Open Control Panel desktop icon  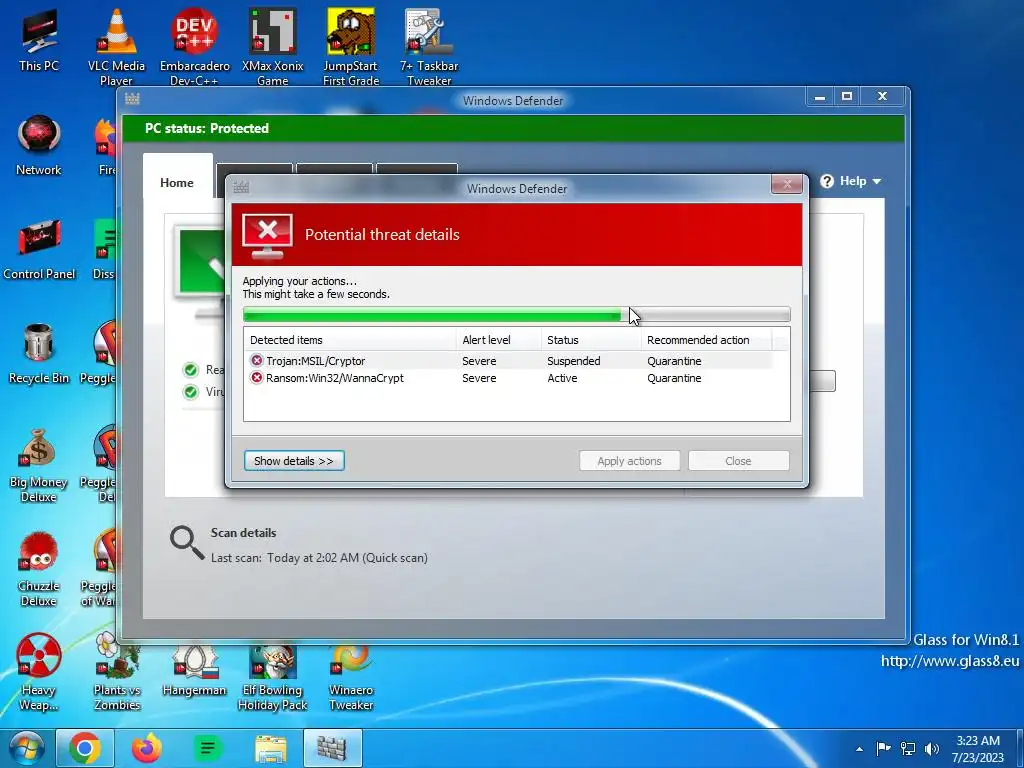[39, 249]
